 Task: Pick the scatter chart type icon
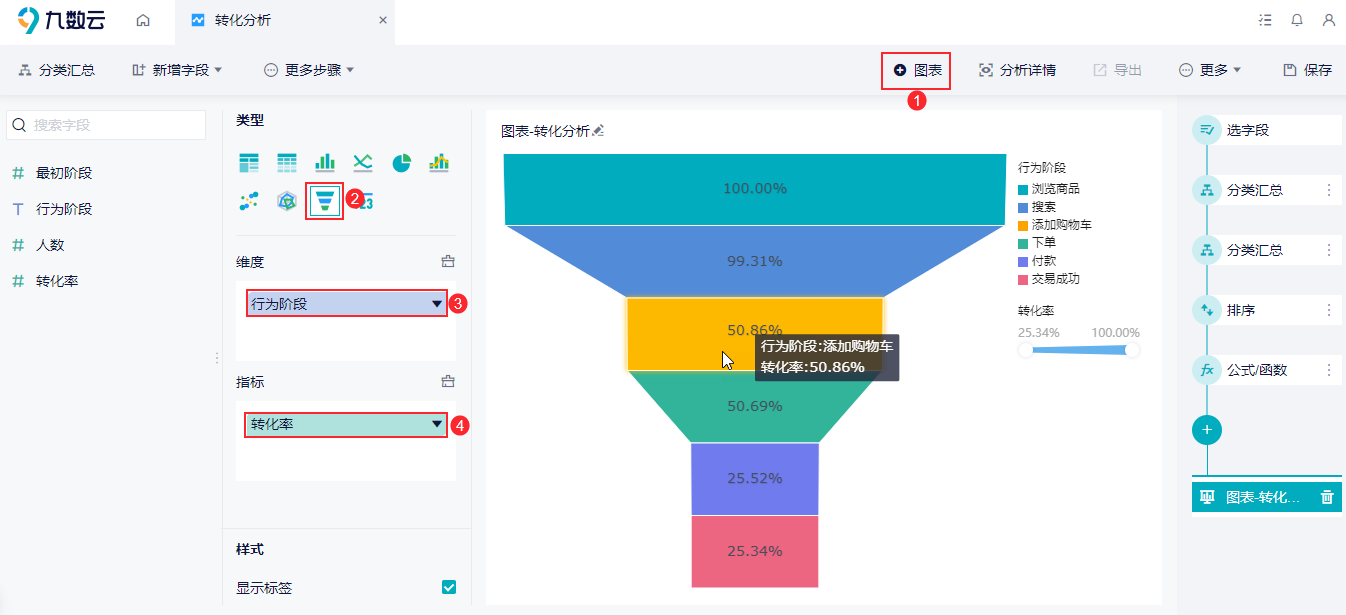tap(249, 201)
